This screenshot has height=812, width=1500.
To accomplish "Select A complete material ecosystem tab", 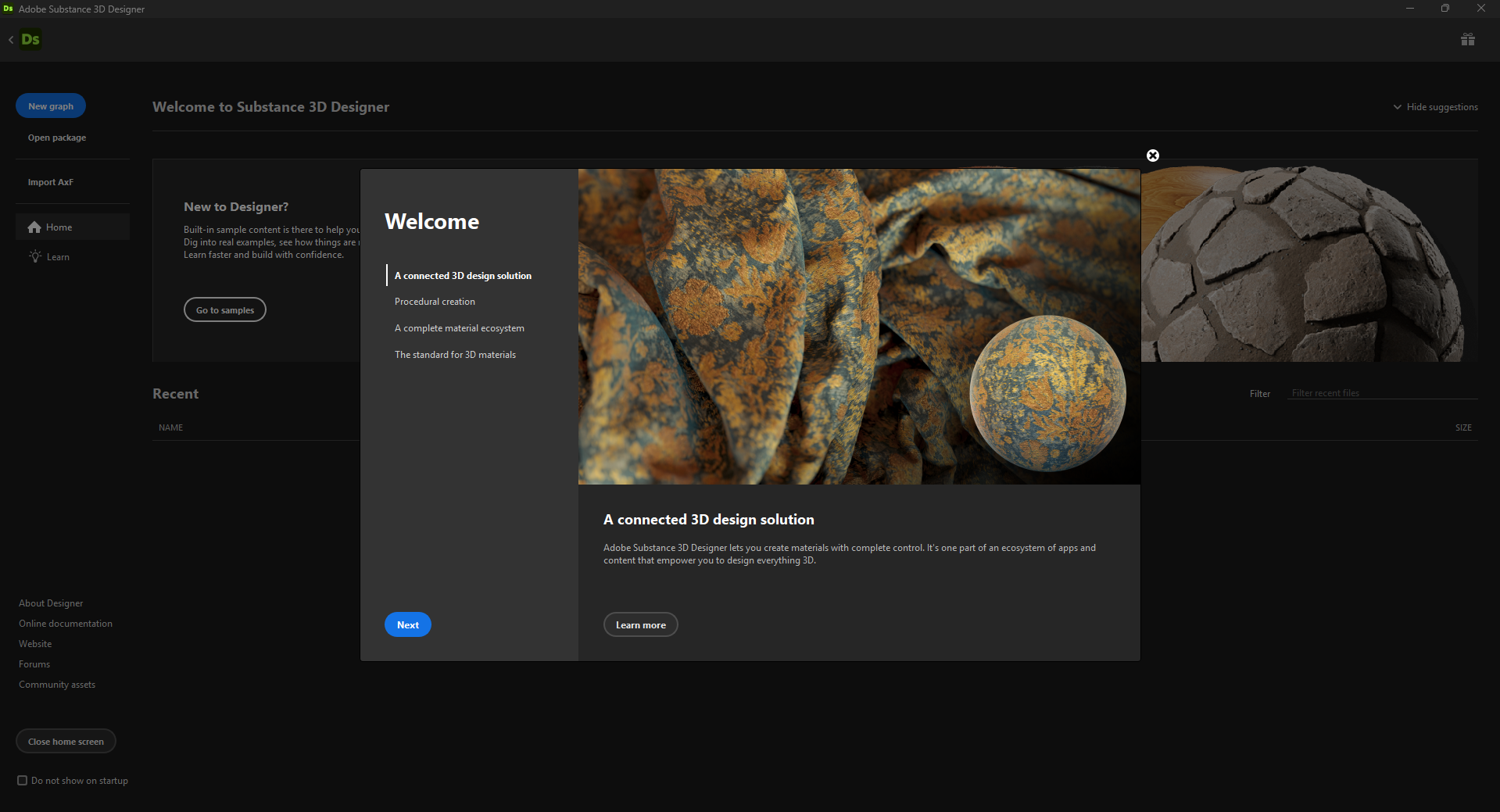I will pos(460,328).
